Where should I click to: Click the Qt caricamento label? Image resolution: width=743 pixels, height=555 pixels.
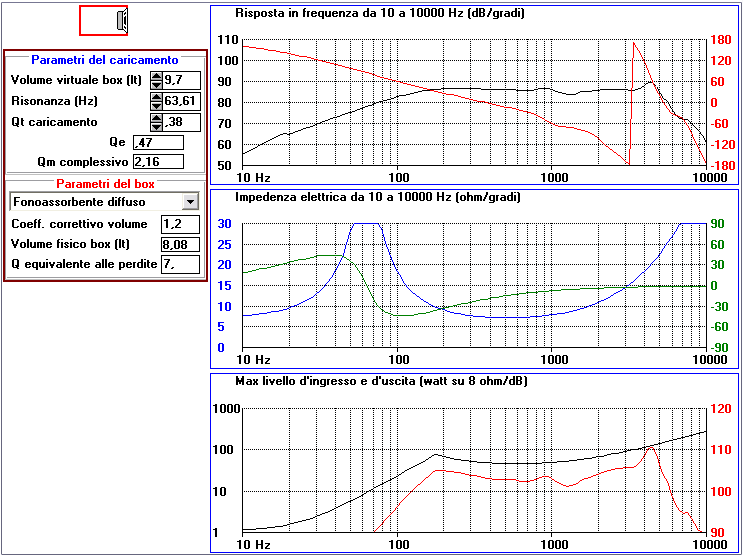54,122
